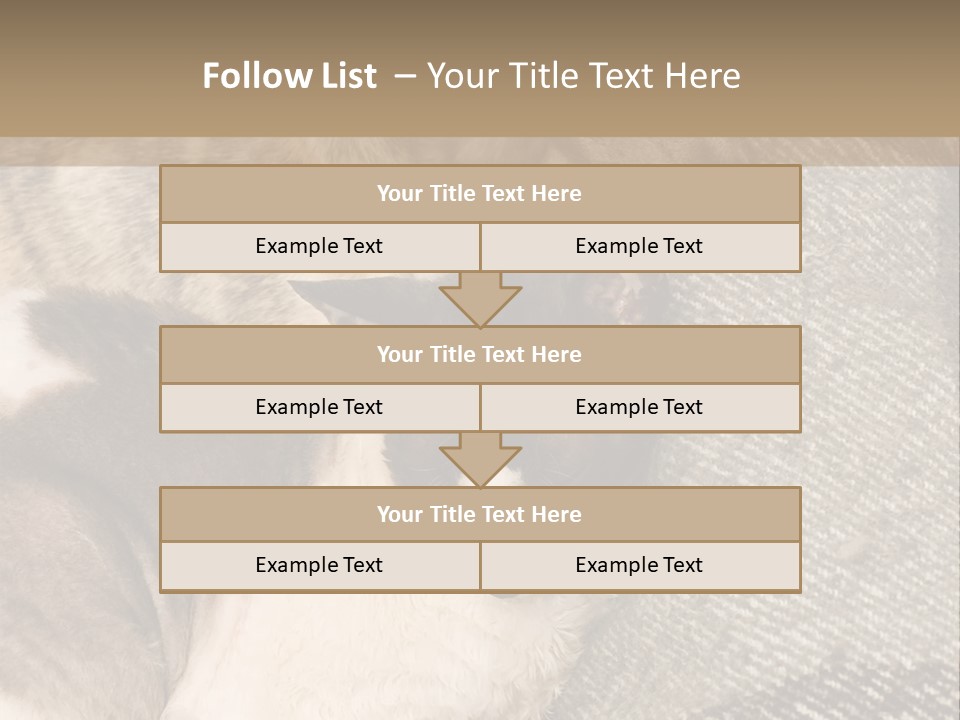Click the middle-left 'Example Text' cell
The height and width of the screenshot is (720, 960).
(x=319, y=407)
